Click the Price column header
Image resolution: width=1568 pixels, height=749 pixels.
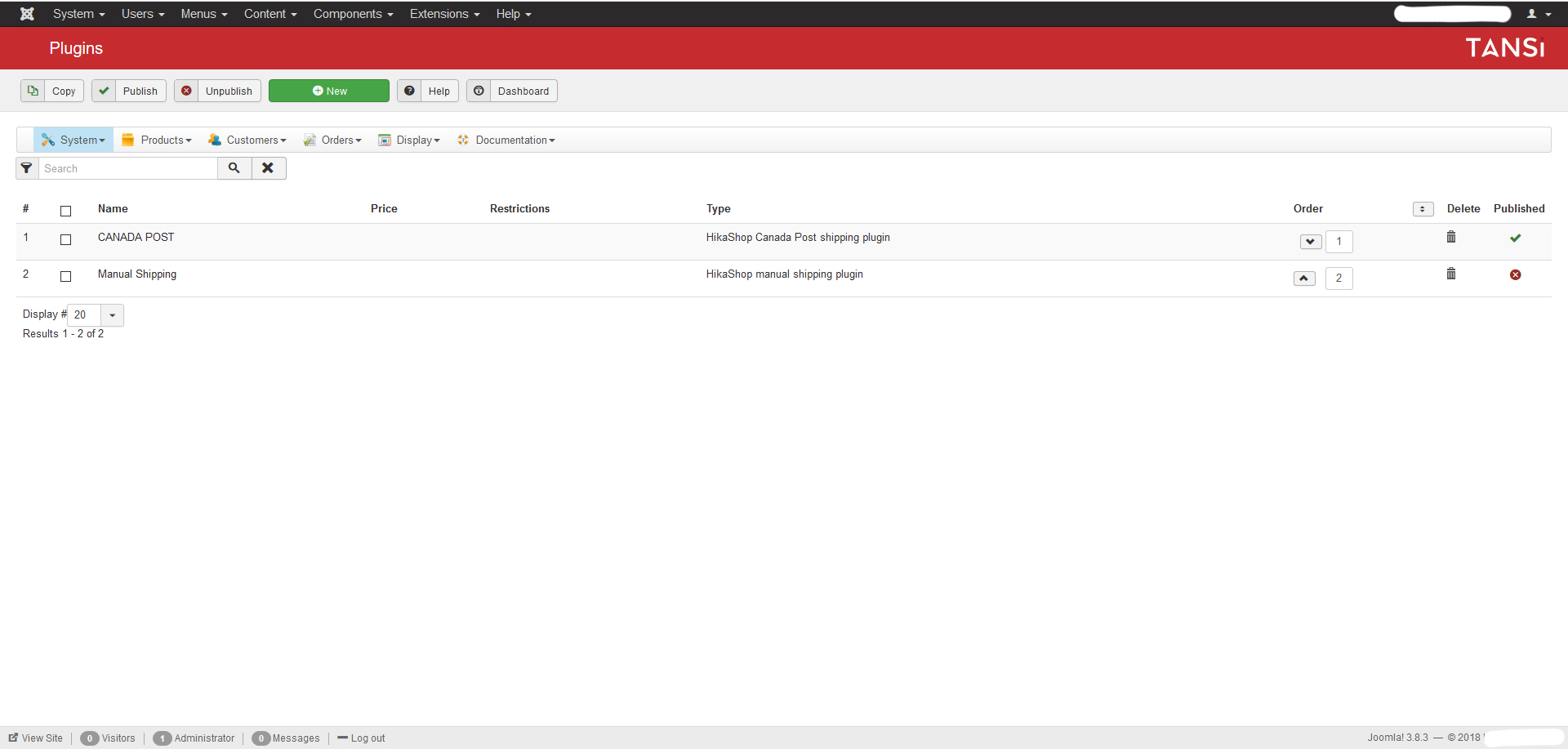pyautogui.click(x=384, y=208)
